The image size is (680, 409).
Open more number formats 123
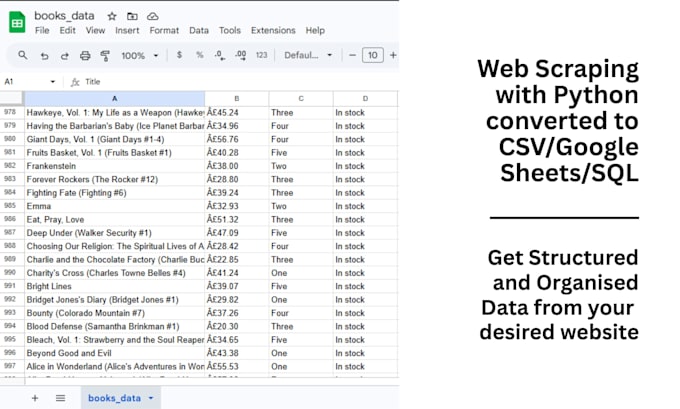click(x=262, y=55)
